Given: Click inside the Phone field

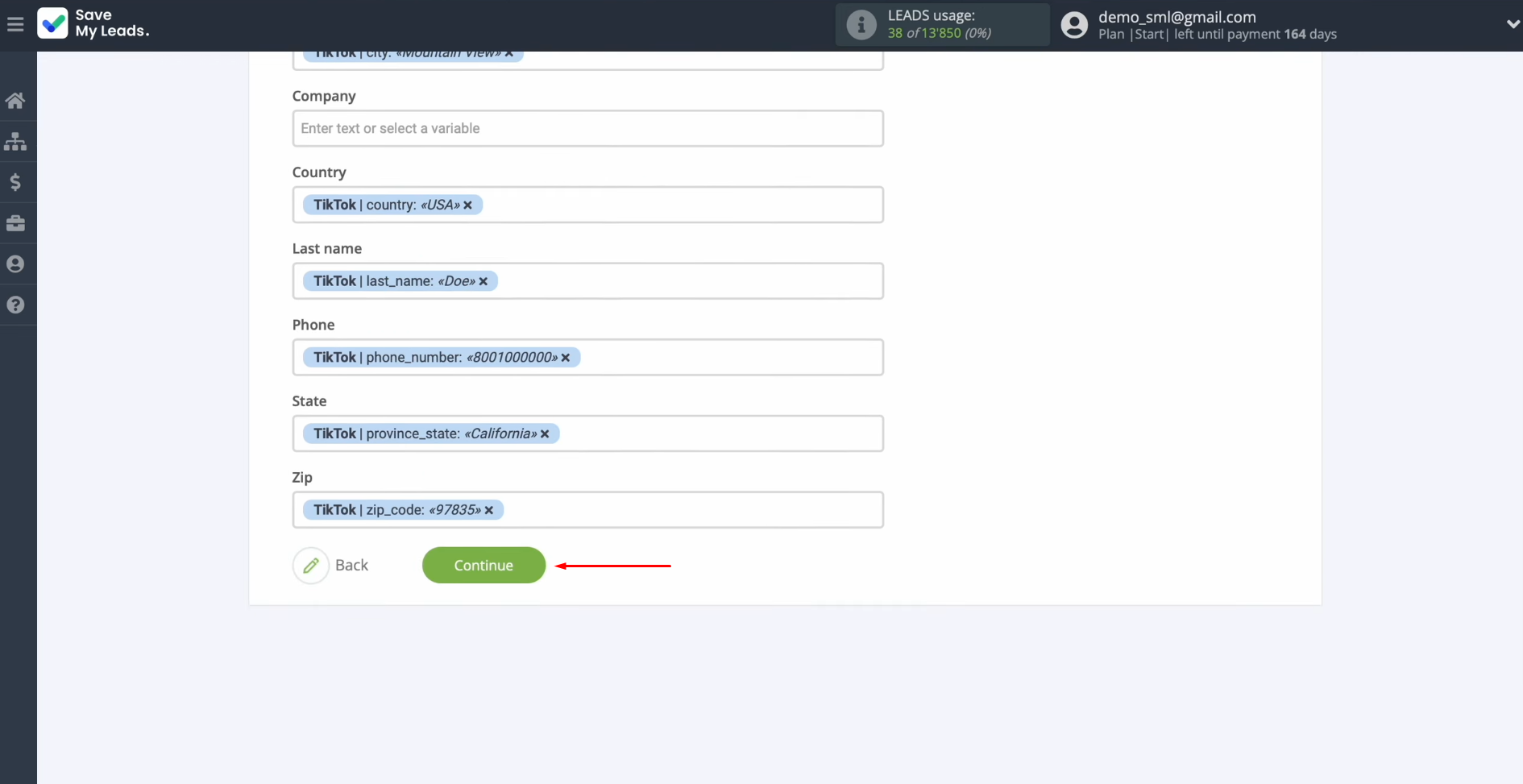Looking at the screenshot, I should pos(588,358).
